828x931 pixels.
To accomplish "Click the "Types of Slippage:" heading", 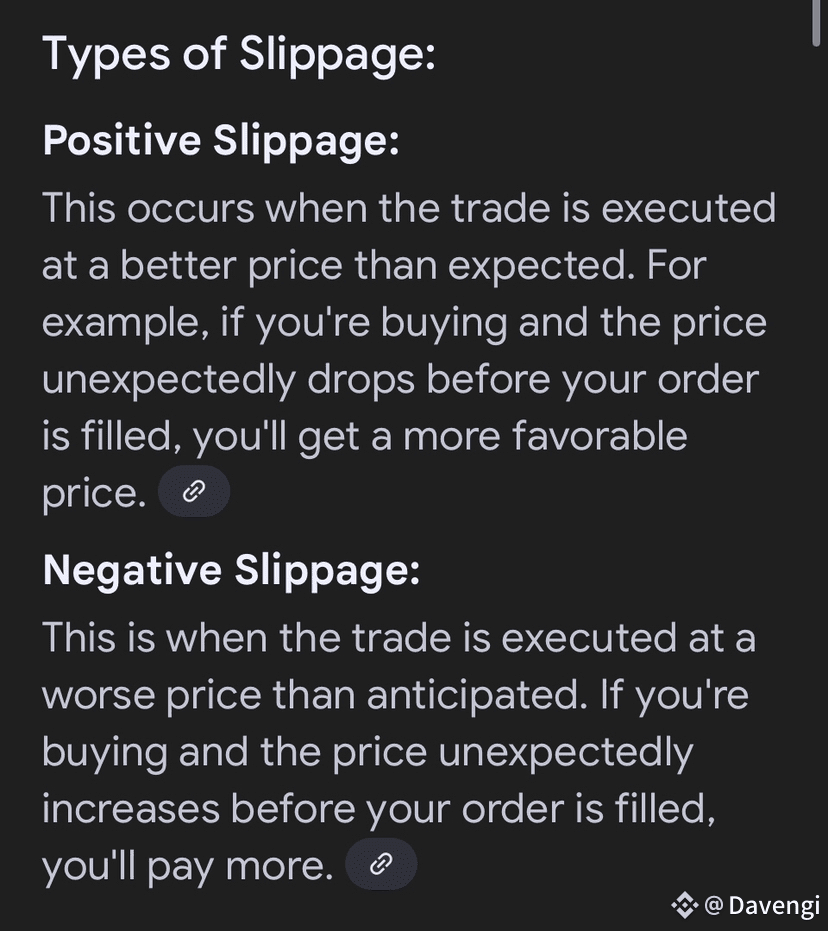I will [239, 54].
